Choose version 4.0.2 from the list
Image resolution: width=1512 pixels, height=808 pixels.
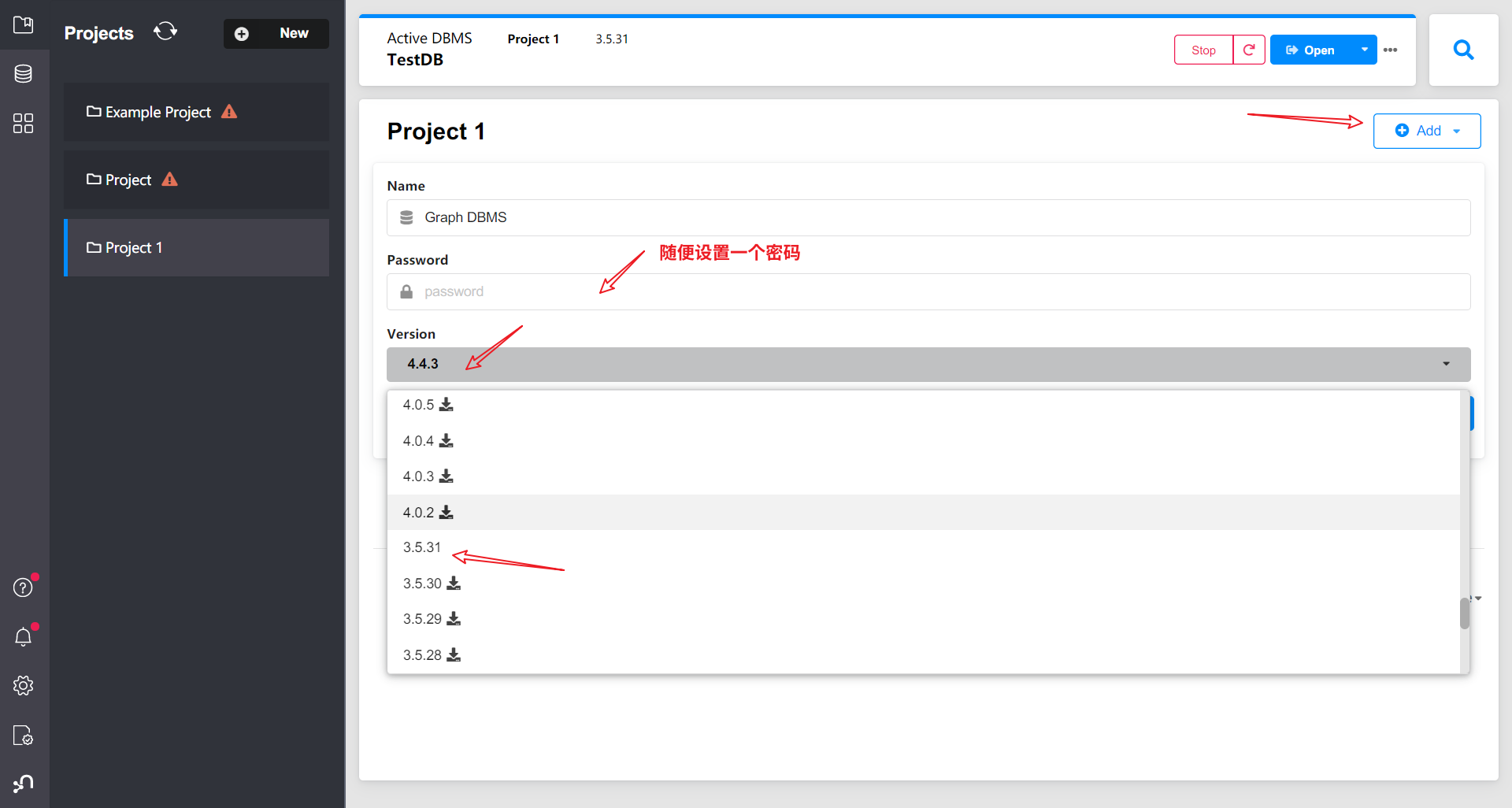(923, 512)
